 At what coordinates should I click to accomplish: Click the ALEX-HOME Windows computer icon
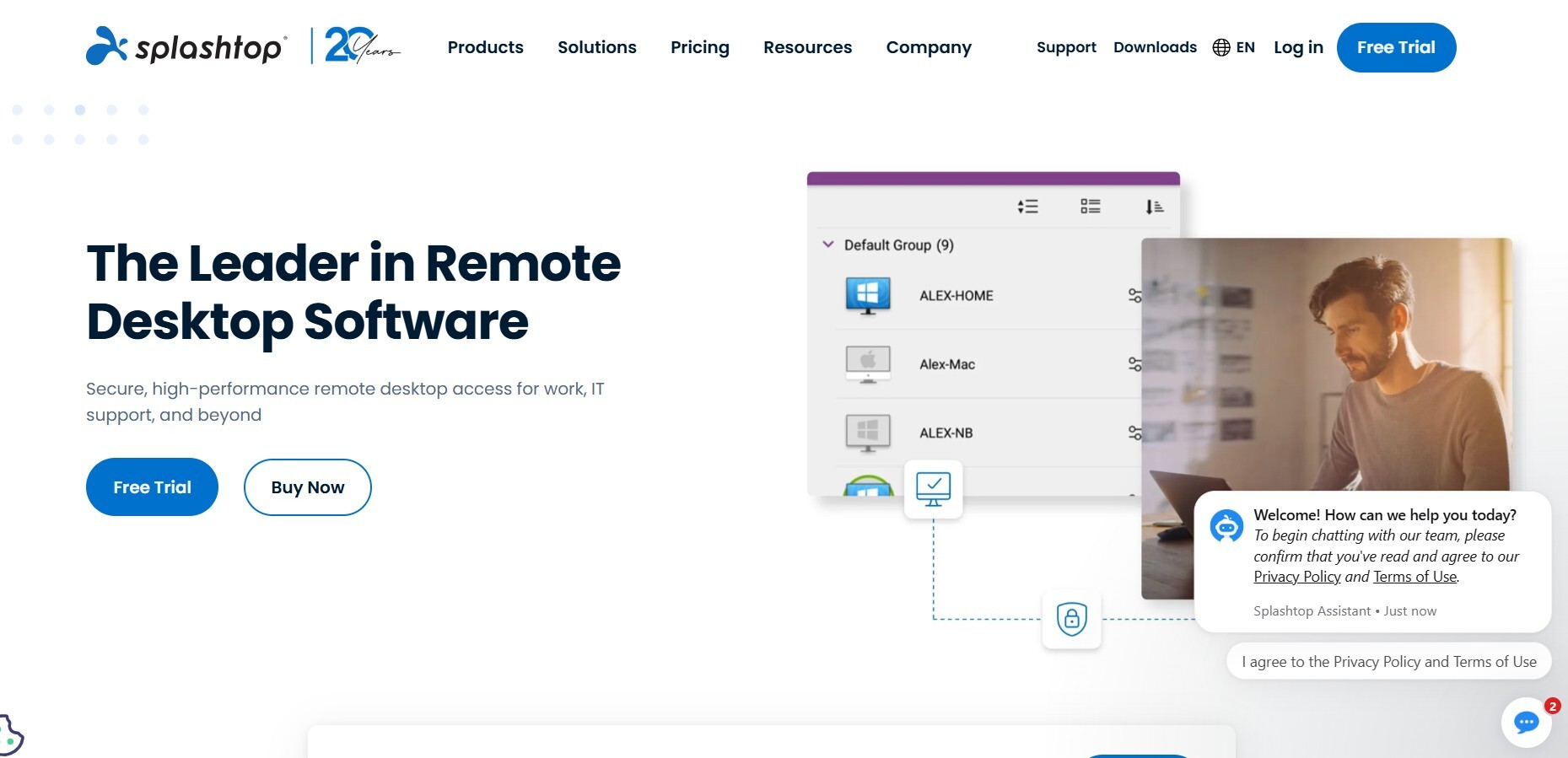click(868, 295)
